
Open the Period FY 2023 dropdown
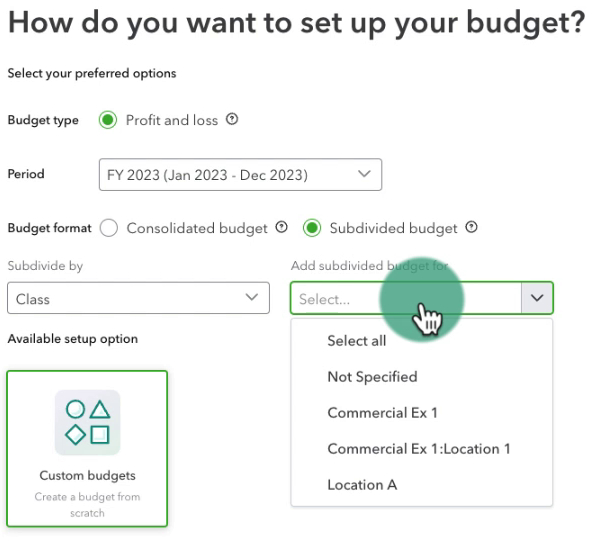click(x=240, y=174)
